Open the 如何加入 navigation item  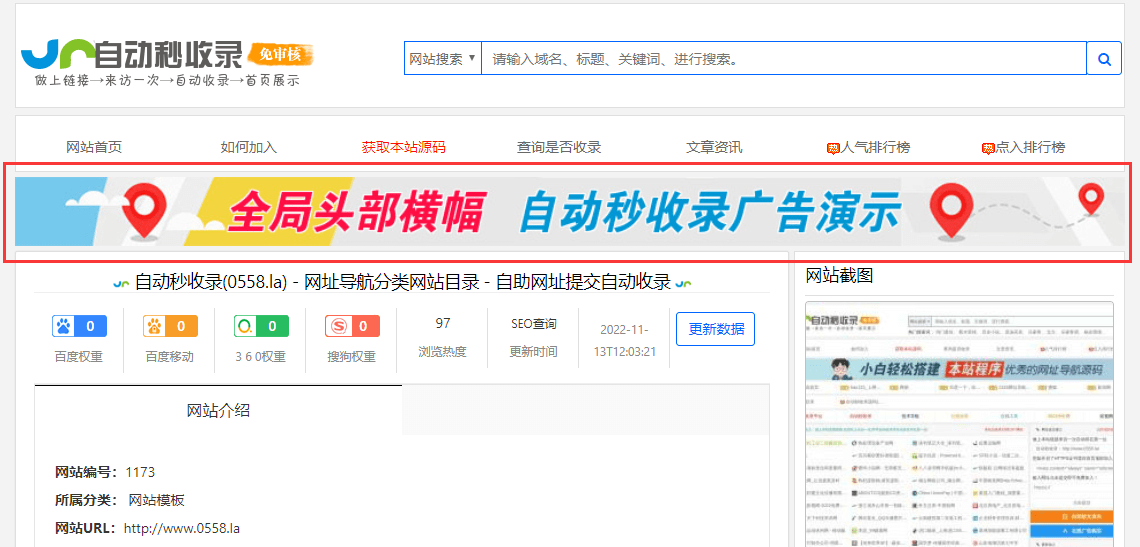[248, 147]
